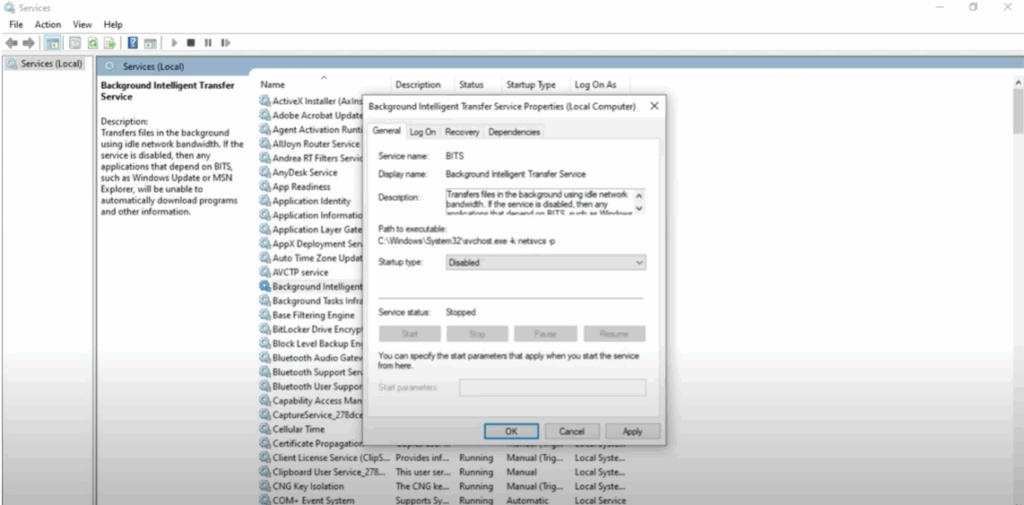This screenshot has width=1024, height=505.
Task: Select Auto Time Zone Updater row
Action: click(x=311, y=258)
